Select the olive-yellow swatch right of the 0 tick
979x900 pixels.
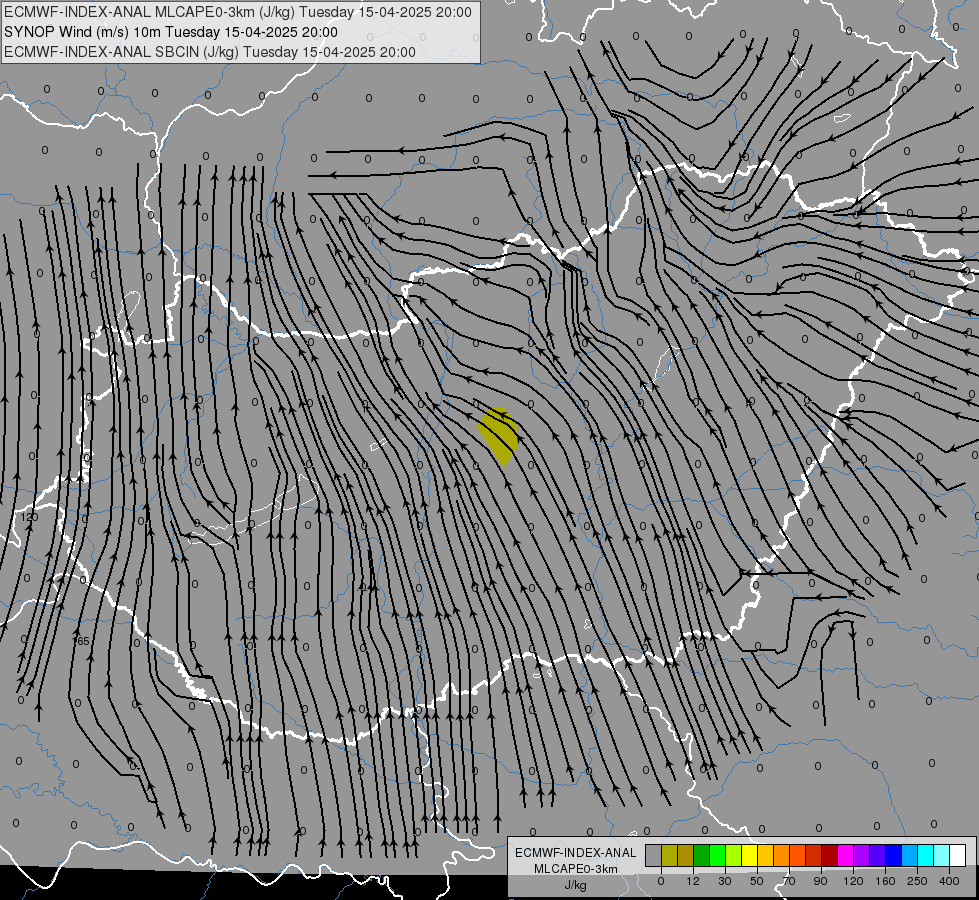coord(669,856)
